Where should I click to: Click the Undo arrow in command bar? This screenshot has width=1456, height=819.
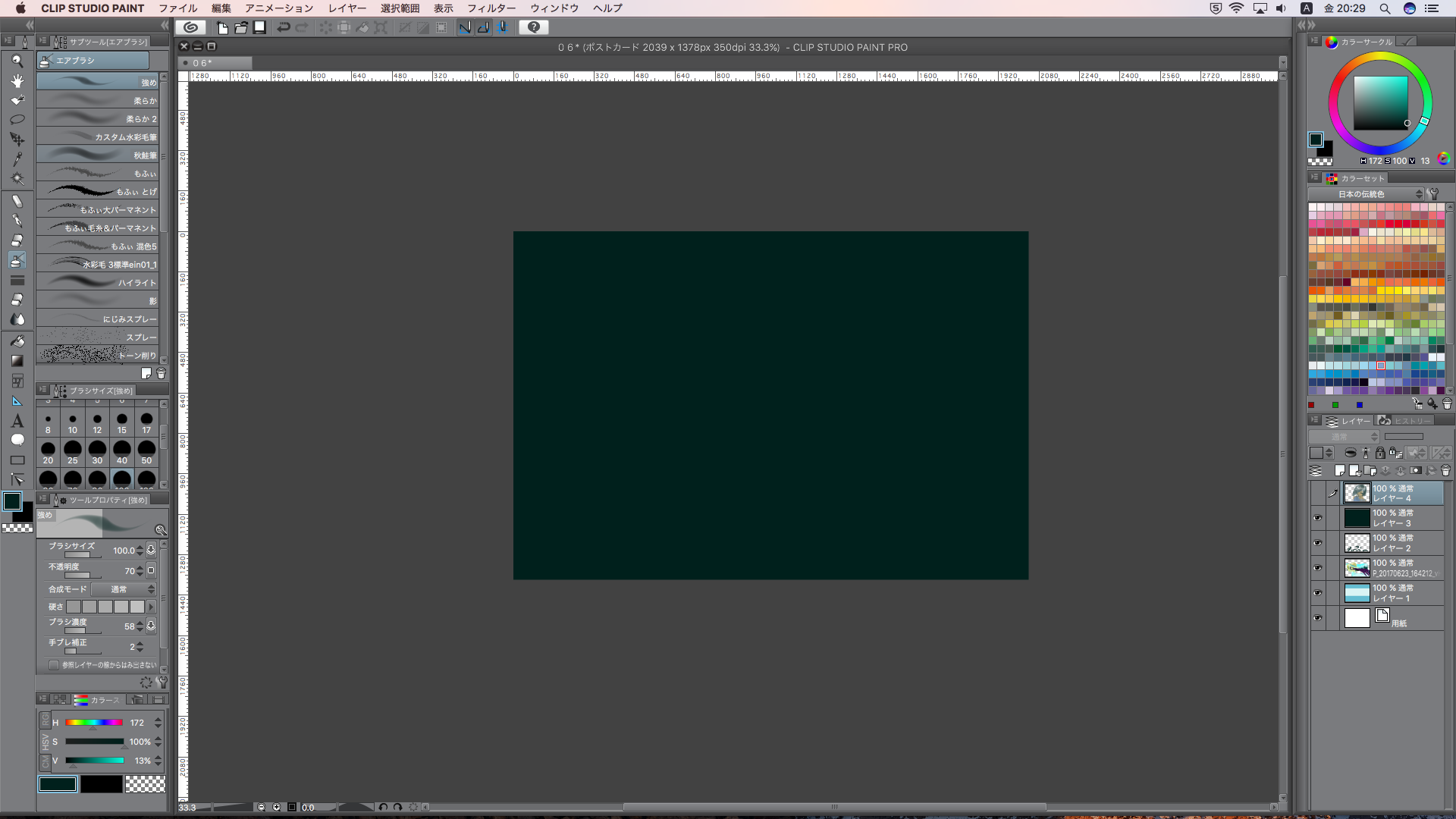(x=283, y=27)
